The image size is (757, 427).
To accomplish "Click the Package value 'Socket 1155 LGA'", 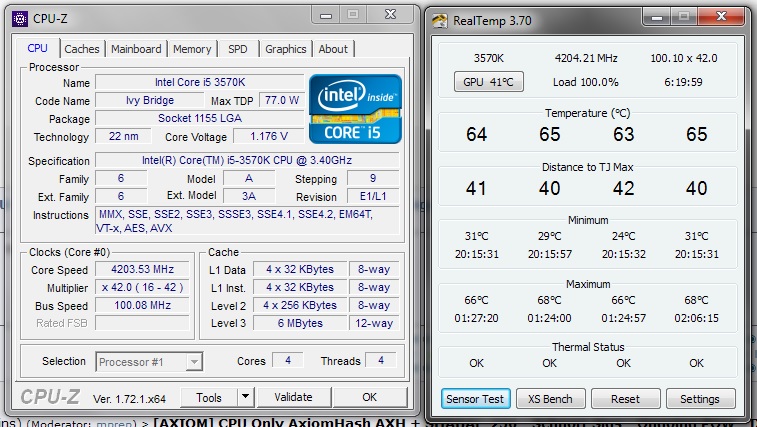I will 200,118.
